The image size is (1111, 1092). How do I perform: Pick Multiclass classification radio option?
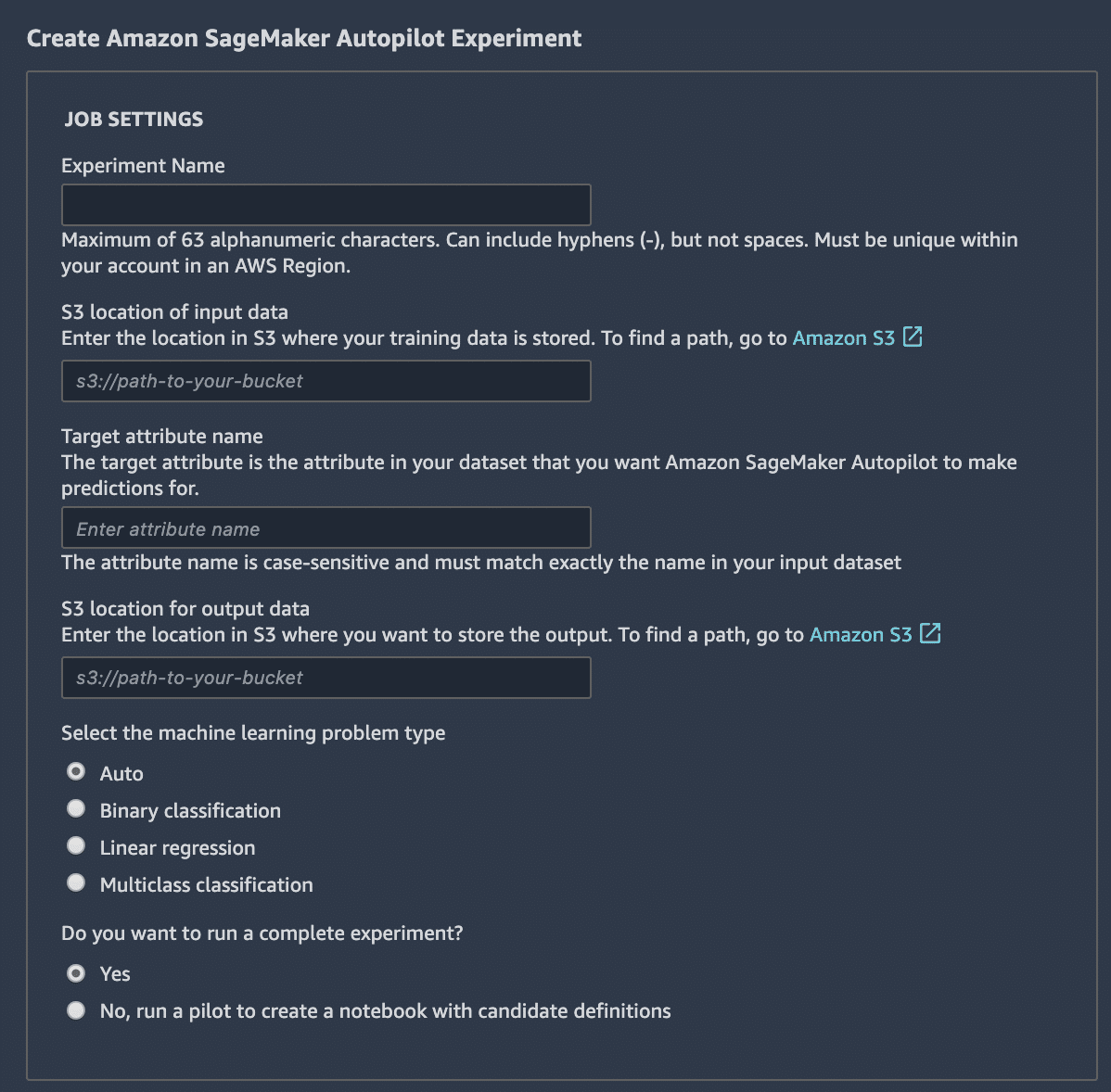(76, 883)
